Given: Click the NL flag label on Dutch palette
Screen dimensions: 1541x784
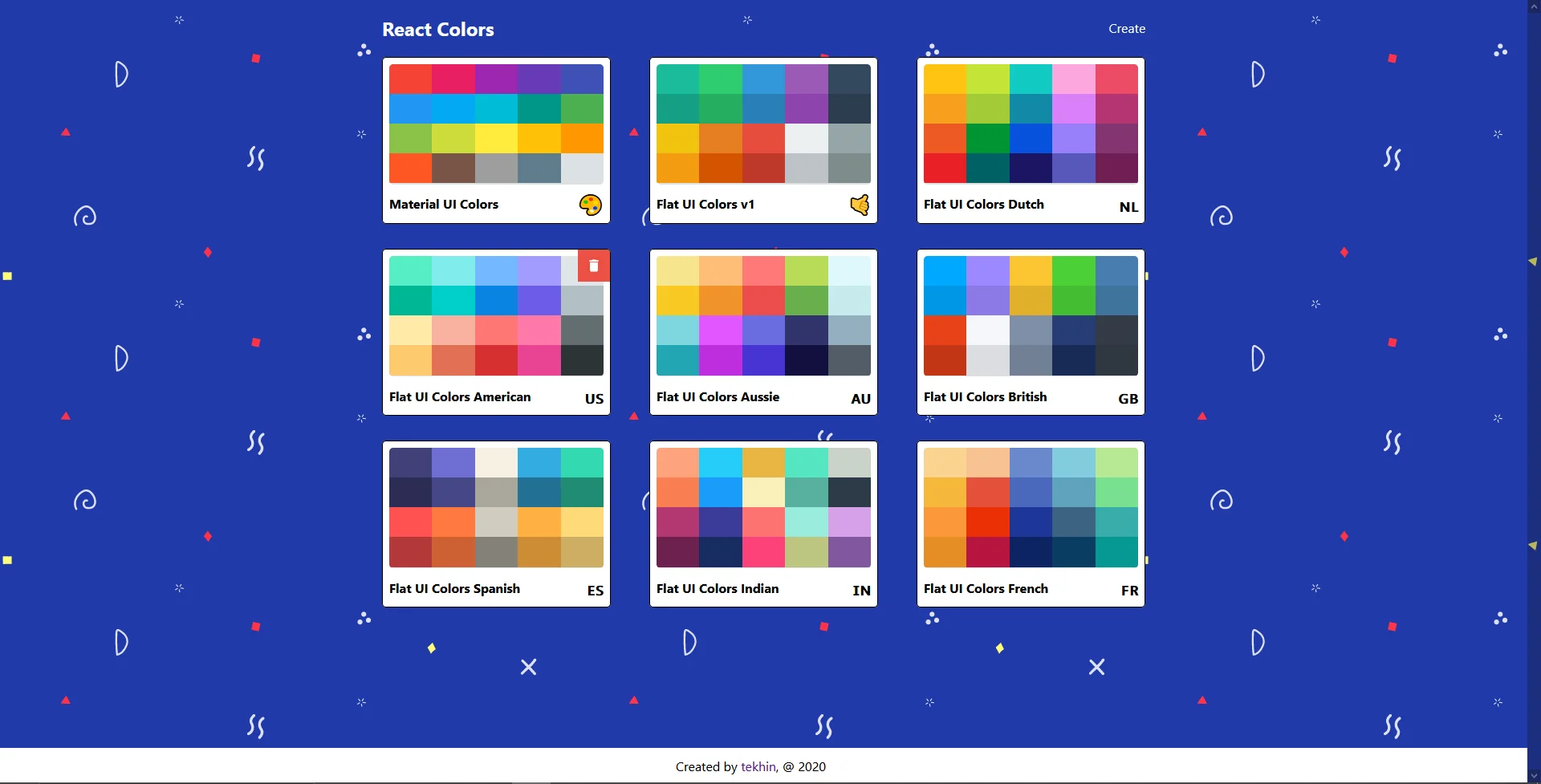Looking at the screenshot, I should (x=1128, y=207).
